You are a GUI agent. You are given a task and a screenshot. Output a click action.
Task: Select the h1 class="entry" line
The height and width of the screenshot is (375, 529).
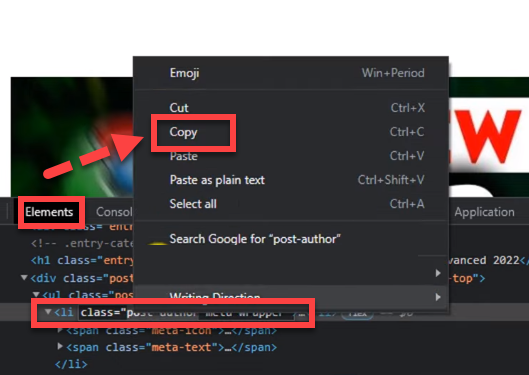(82, 260)
